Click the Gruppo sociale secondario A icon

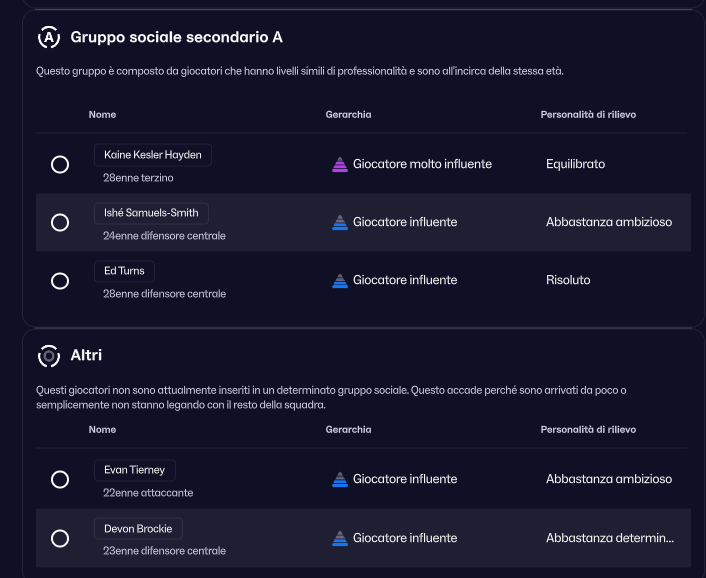(x=48, y=37)
